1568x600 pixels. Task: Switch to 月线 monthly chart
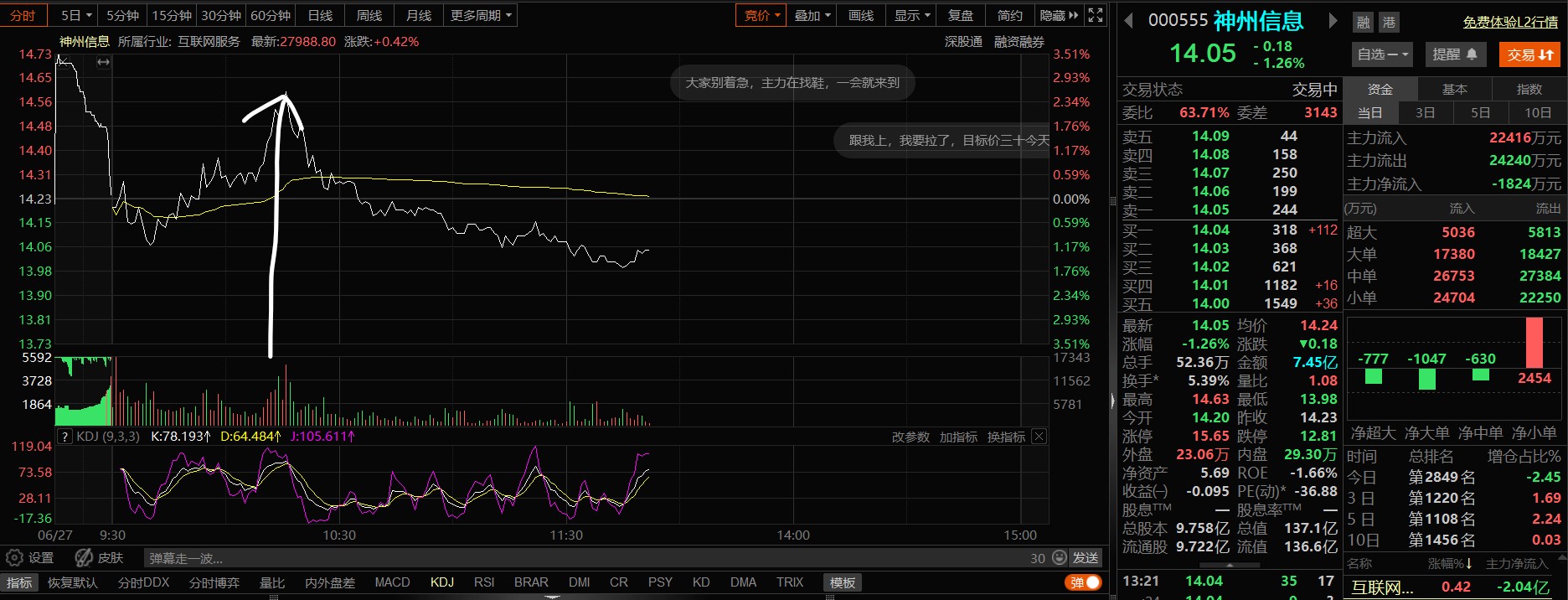click(x=419, y=15)
